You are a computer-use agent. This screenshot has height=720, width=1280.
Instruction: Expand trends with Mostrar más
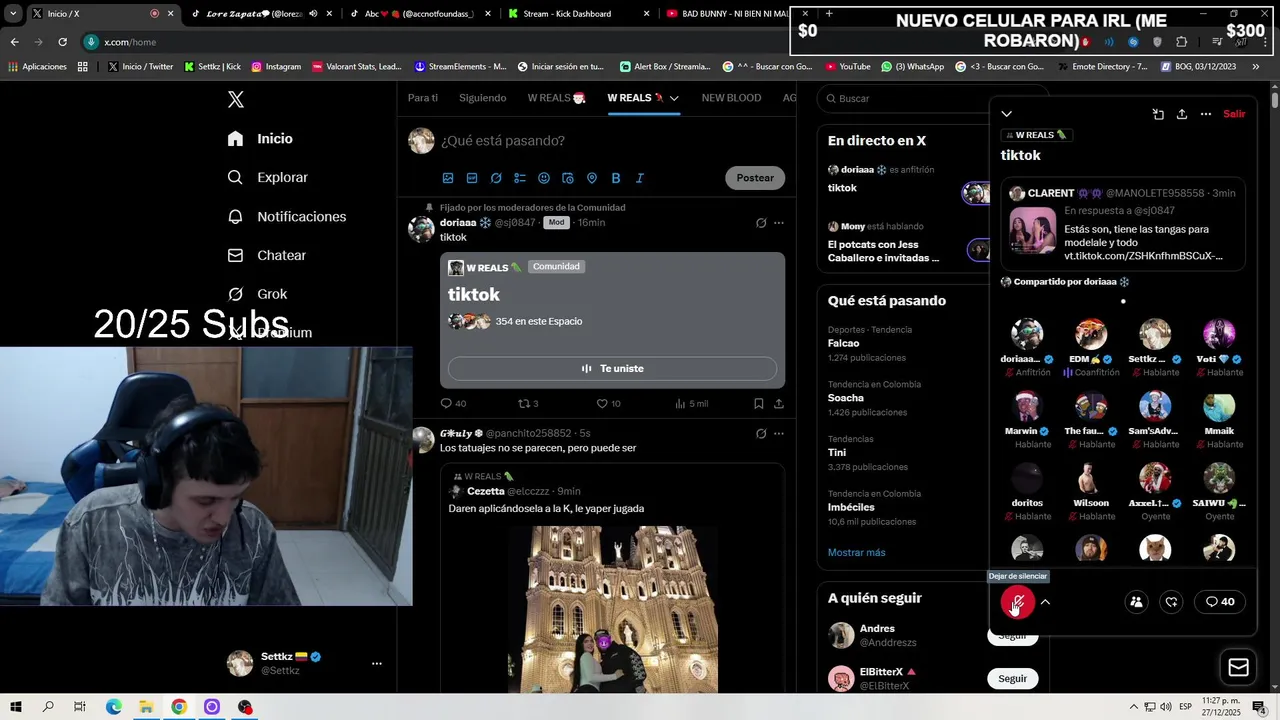(x=856, y=552)
